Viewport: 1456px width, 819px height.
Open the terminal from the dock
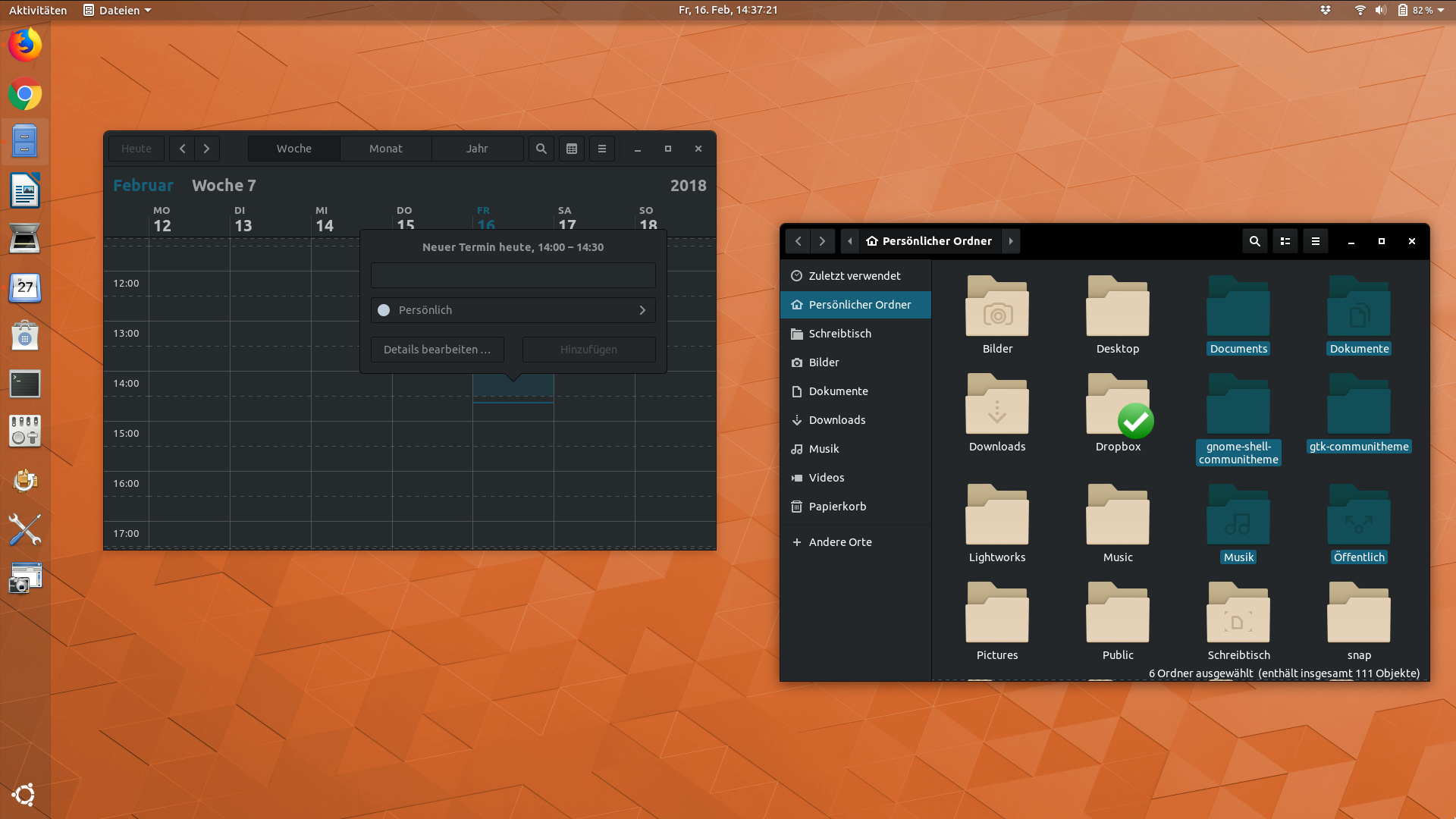pyautogui.click(x=25, y=384)
